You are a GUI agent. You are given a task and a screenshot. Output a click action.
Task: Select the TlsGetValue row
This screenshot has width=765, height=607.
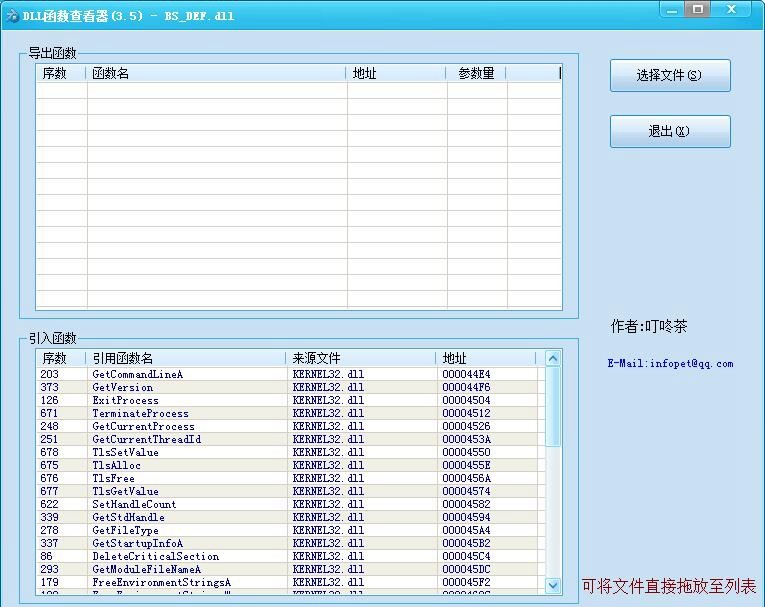[291, 491]
